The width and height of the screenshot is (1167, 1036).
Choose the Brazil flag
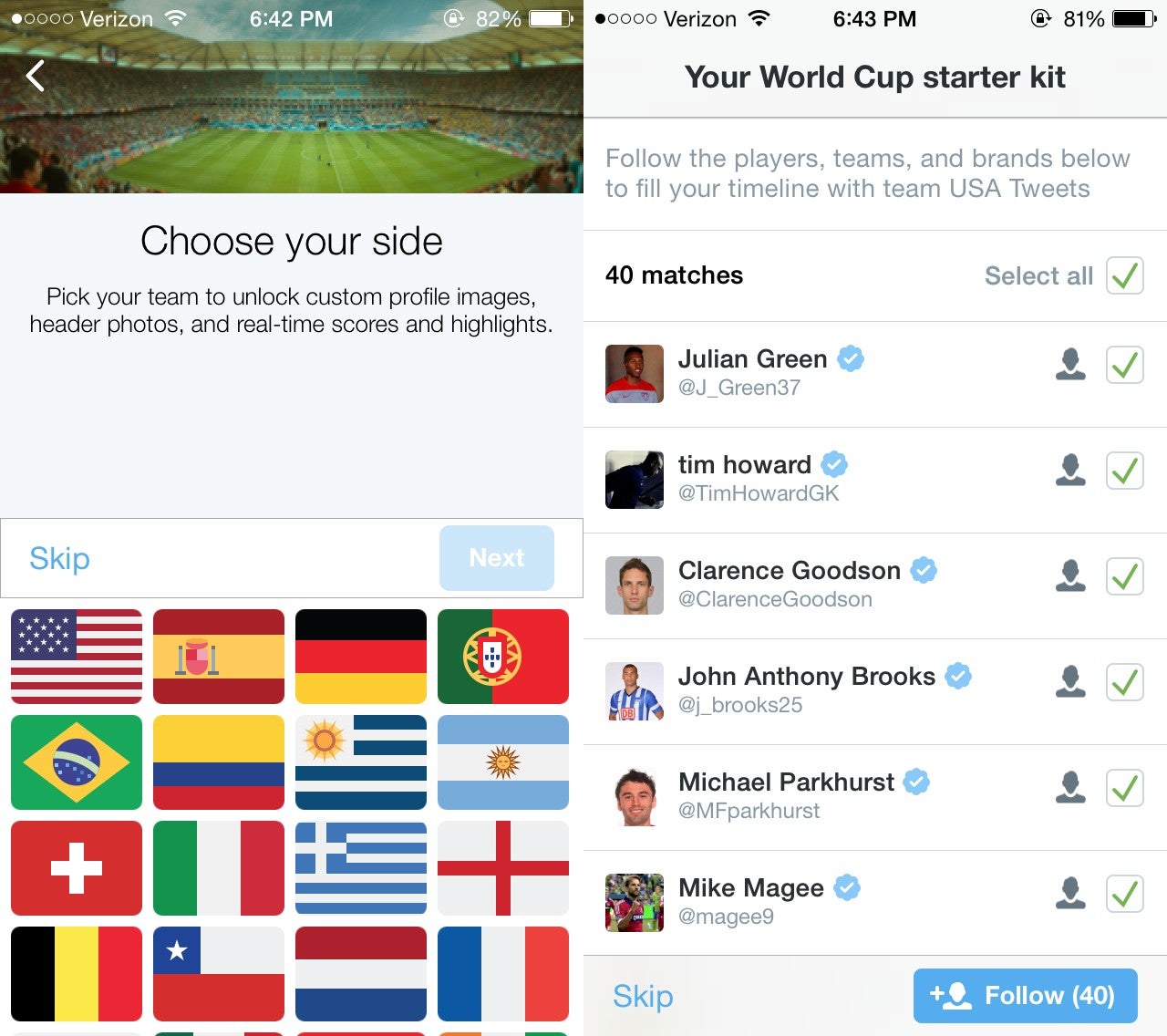tap(77, 762)
